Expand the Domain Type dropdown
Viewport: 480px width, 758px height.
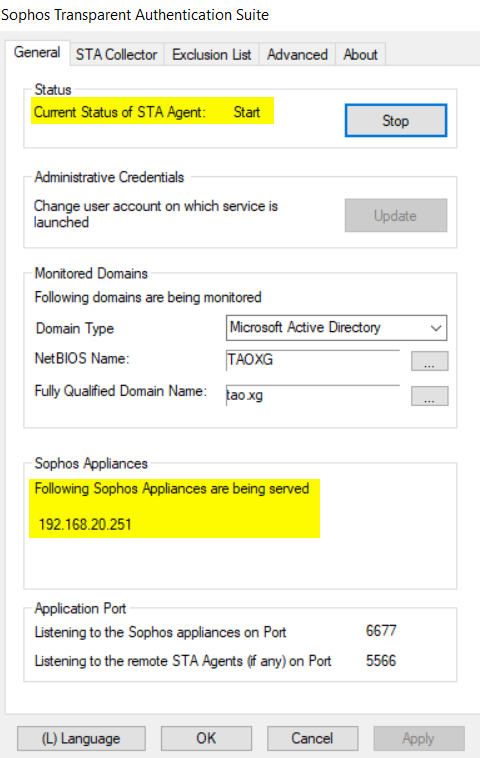tap(336, 328)
